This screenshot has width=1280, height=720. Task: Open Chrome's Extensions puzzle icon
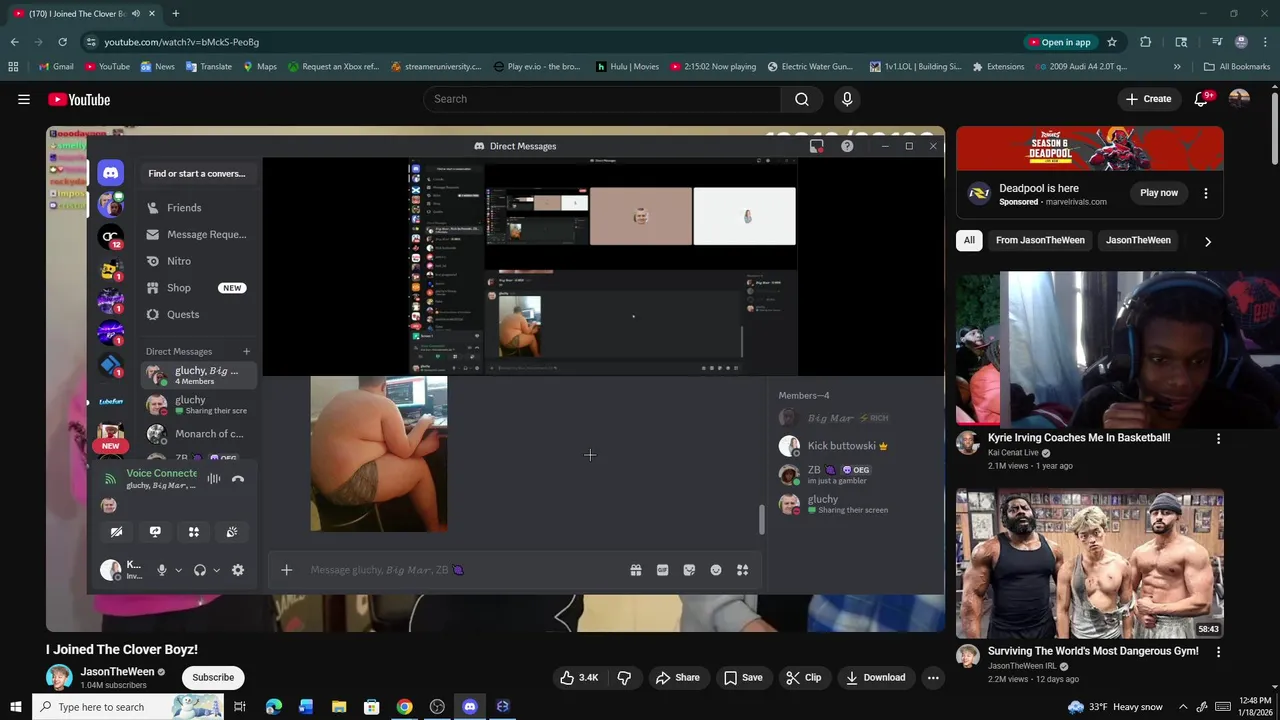pyautogui.click(x=1146, y=42)
